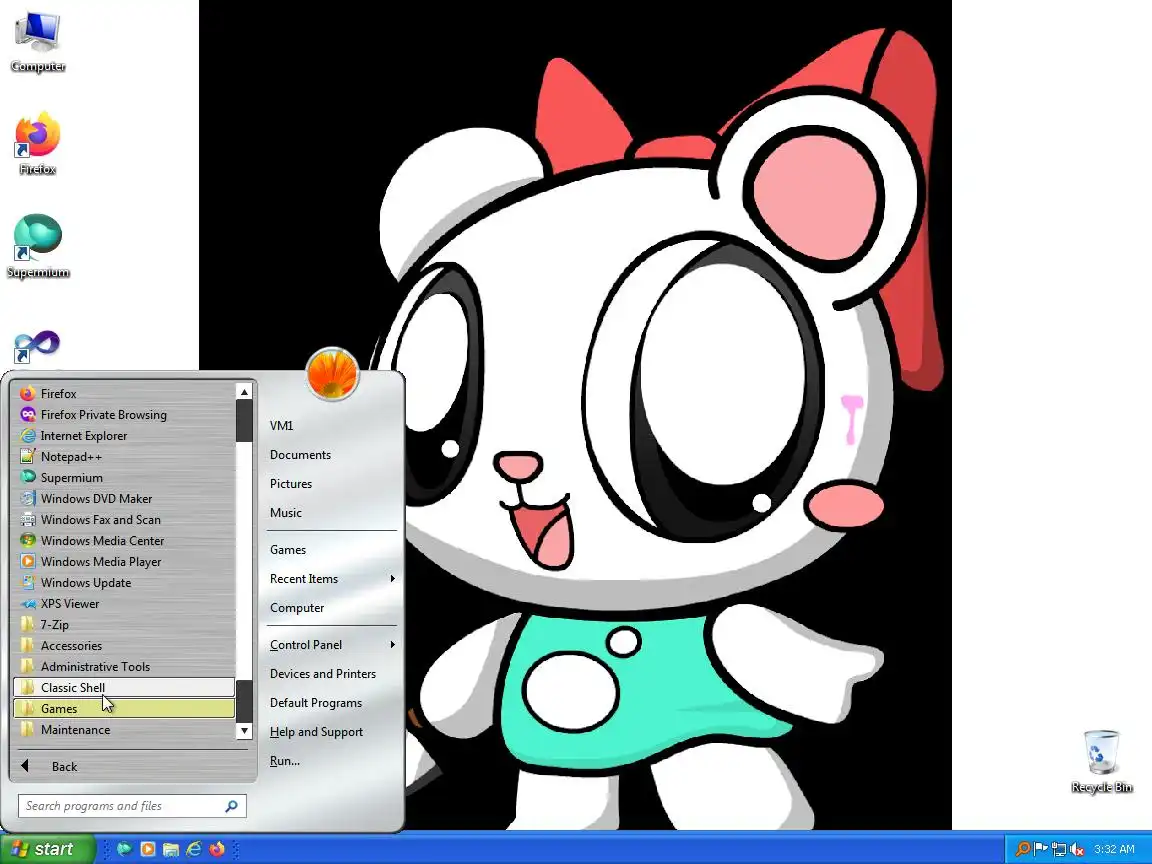Open Computer from the start menu
The width and height of the screenshot is (1152, 864).
coord(331,608)
